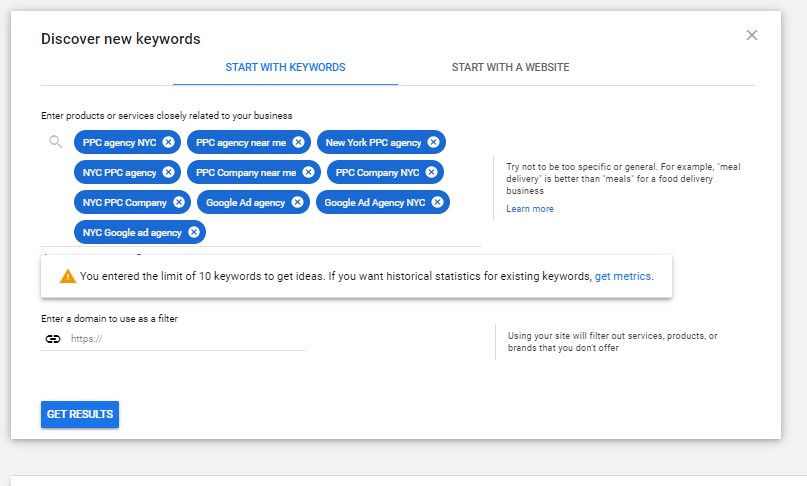Delete the "Google Ad Agency NYC" chip

437,202
